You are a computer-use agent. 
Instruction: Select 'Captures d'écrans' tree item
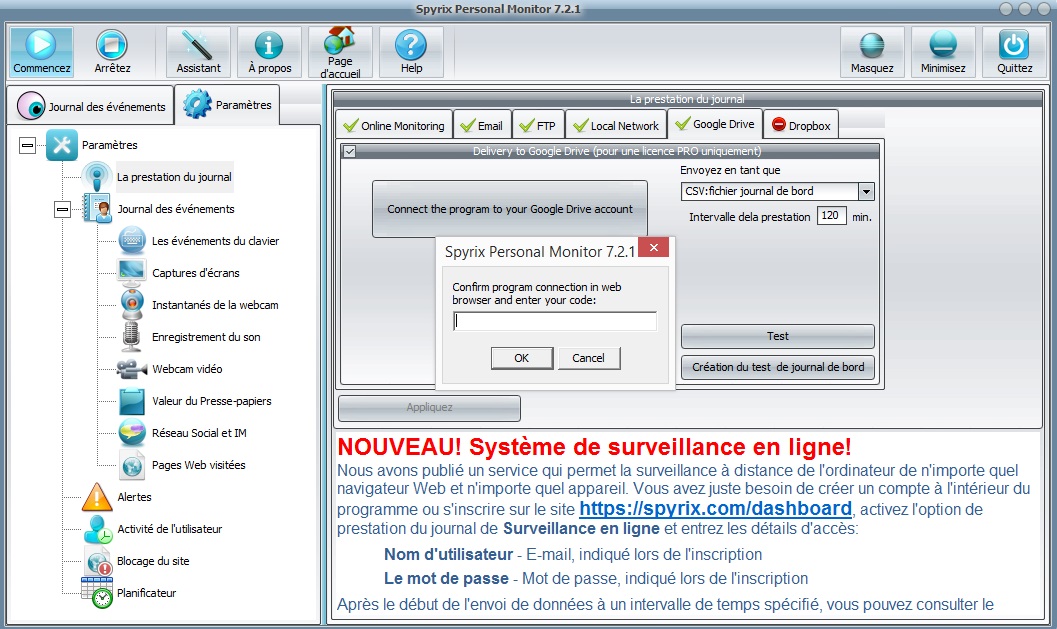click(195, 273)
